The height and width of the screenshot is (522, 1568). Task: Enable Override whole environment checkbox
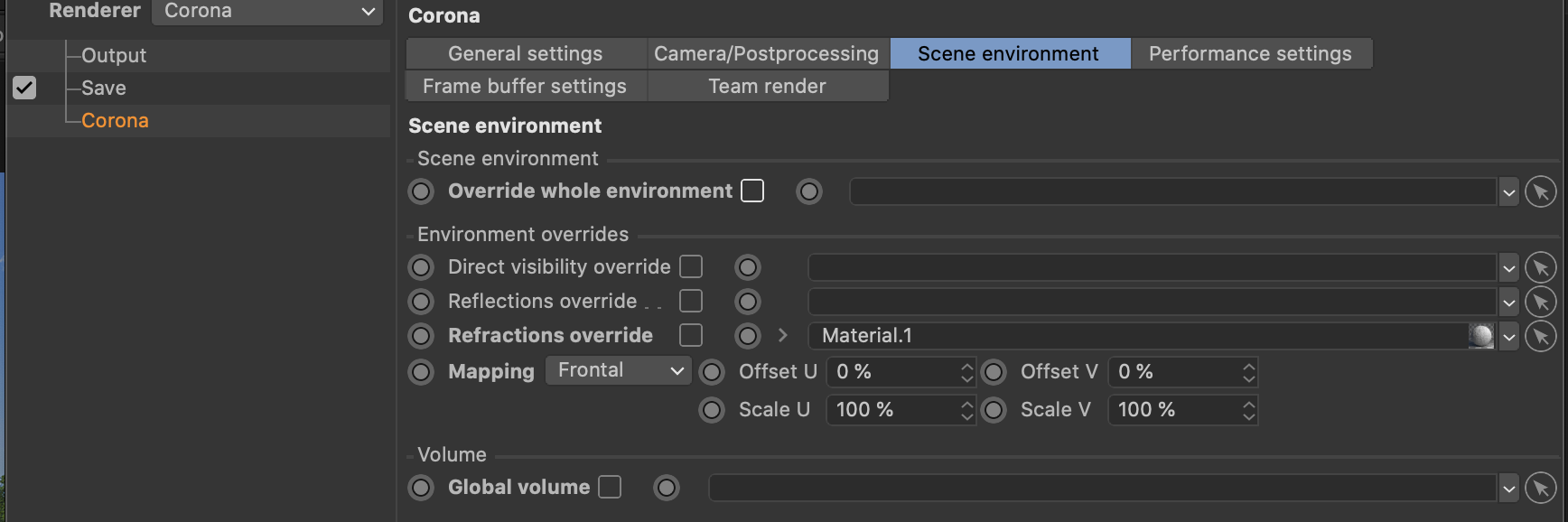pos(752,191)
